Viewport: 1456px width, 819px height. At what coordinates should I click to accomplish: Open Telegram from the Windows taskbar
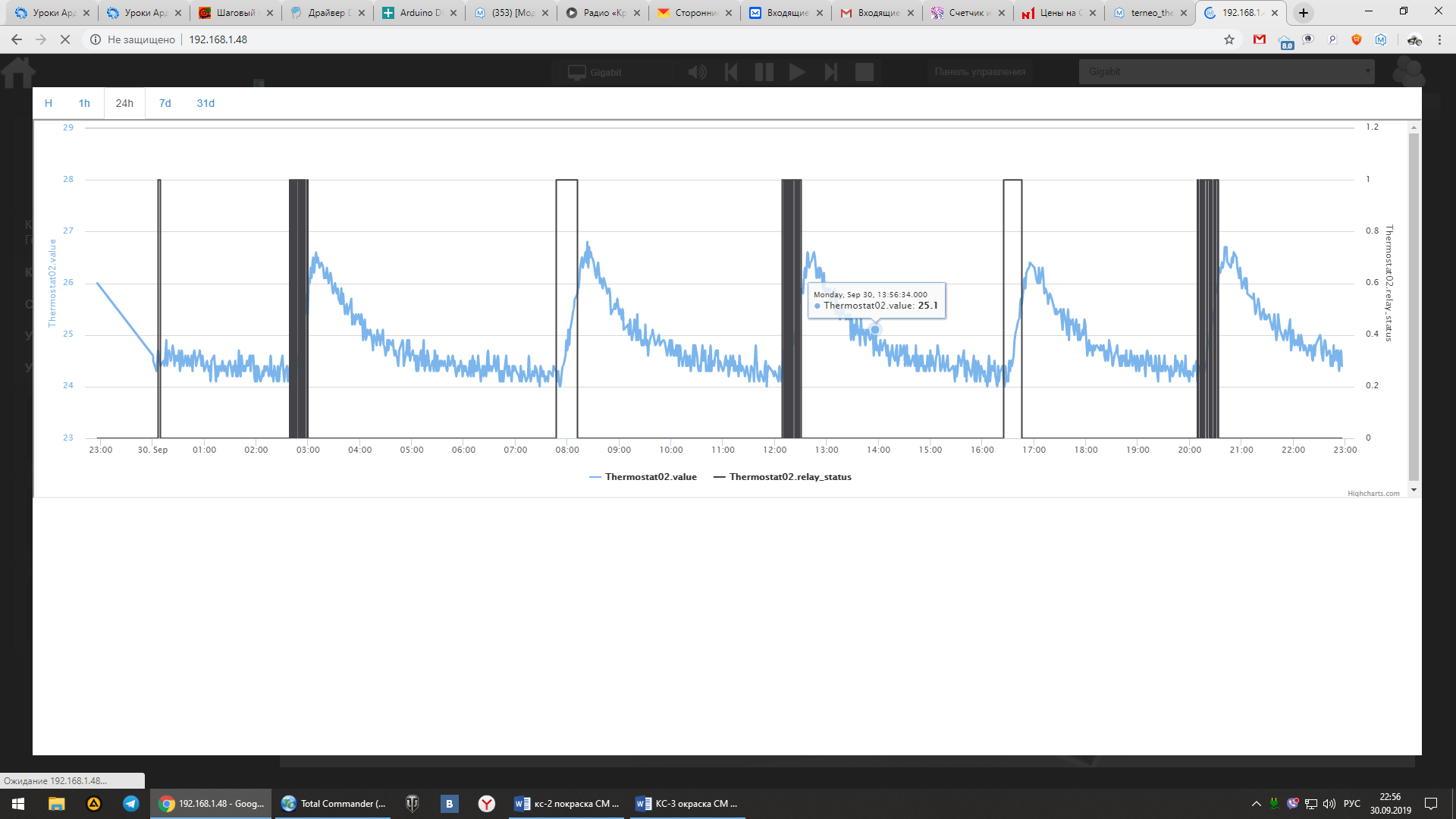tap(131, 804)
